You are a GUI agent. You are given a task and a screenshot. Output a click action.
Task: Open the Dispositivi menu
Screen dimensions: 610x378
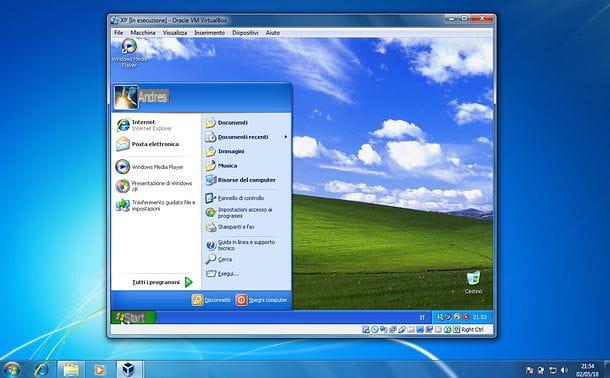(245, 33)
